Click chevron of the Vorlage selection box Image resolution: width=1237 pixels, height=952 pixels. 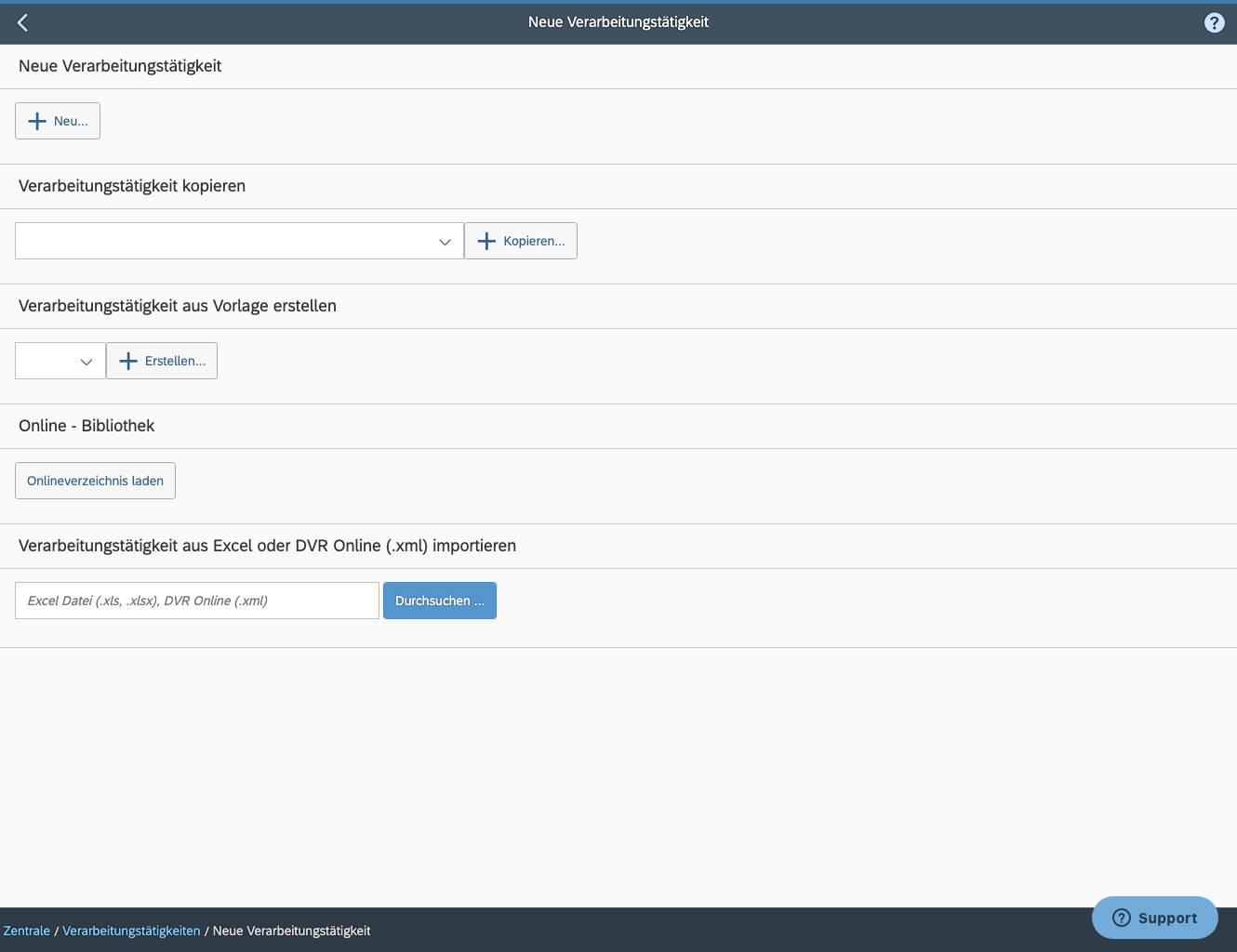(86, 361)
